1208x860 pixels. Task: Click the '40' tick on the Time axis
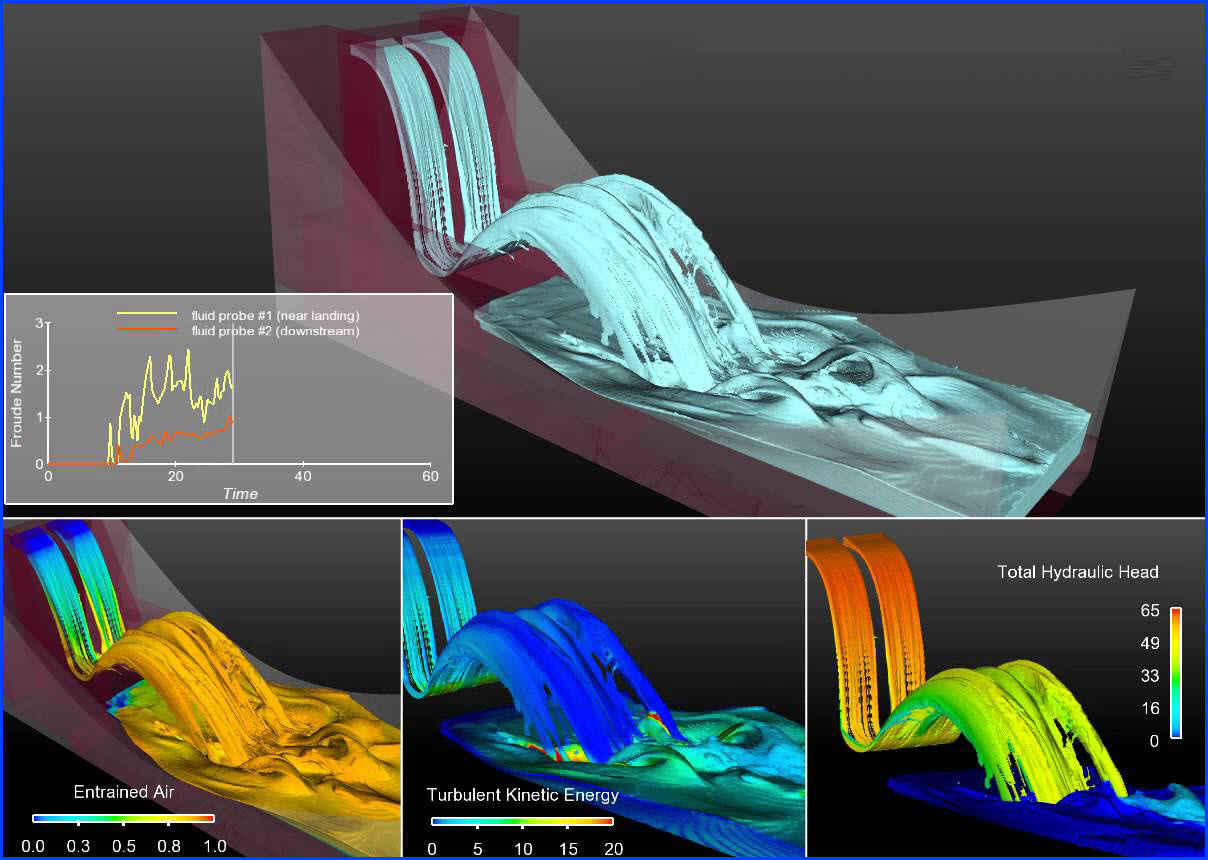(x=303, y=475)
